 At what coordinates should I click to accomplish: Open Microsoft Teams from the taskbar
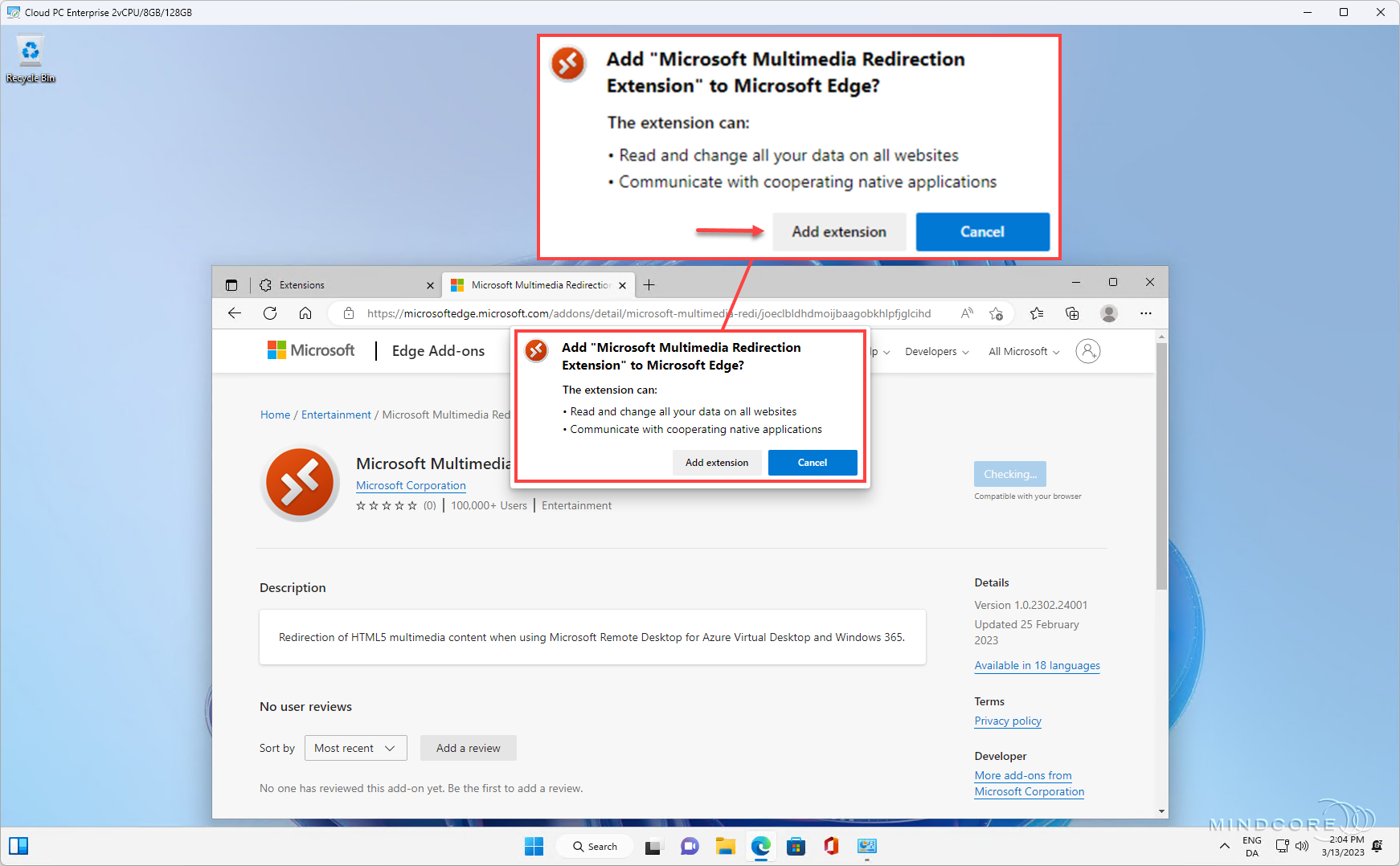pos(690,846)
